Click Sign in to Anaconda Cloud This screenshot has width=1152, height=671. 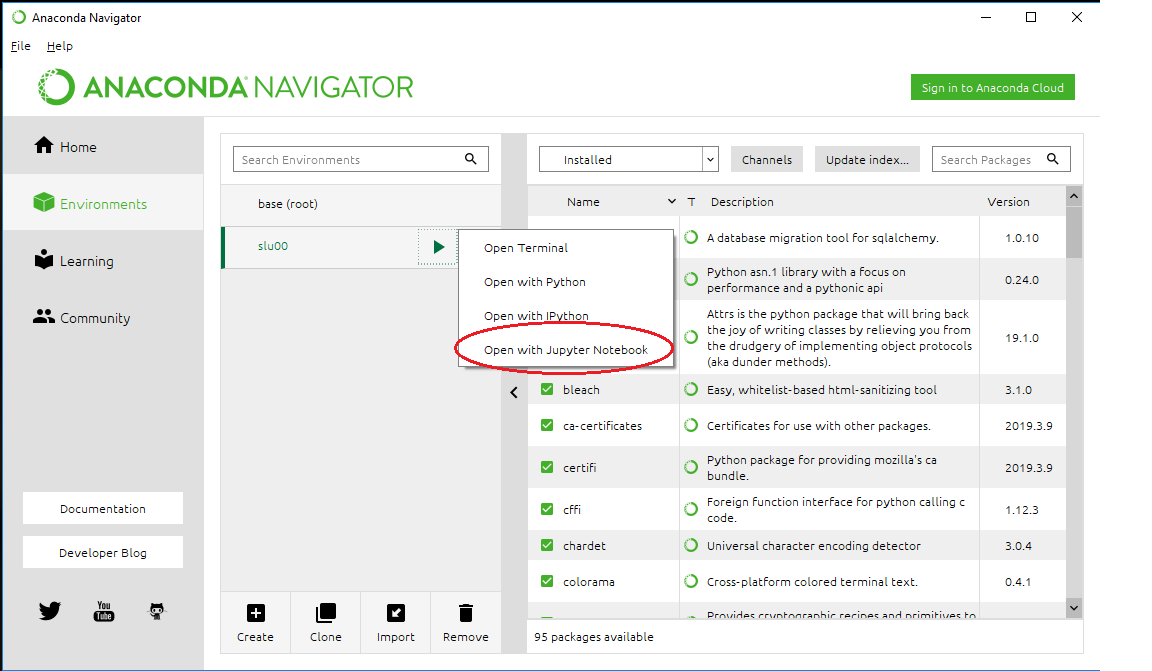coord(993,87)
